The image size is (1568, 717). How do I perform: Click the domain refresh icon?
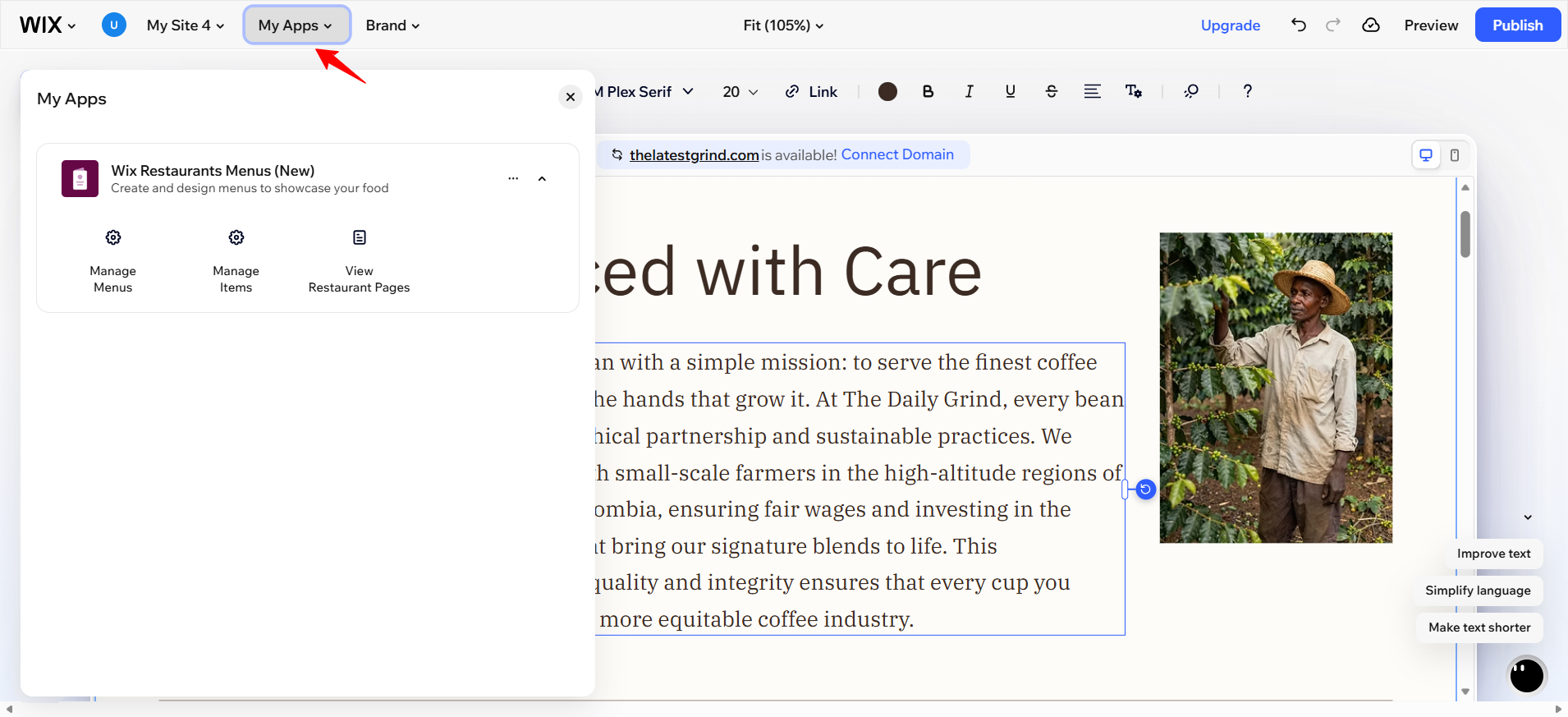click(617, 154)
